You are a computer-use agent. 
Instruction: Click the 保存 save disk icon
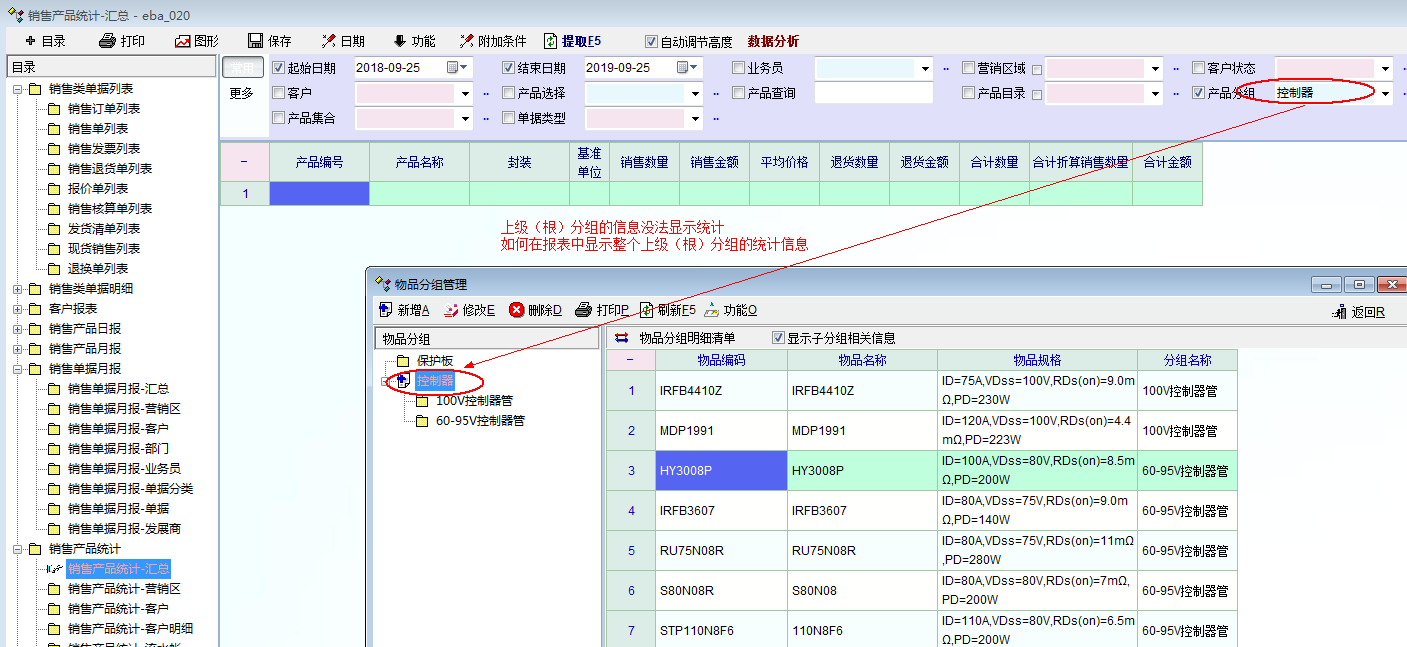tap(256, 41)
